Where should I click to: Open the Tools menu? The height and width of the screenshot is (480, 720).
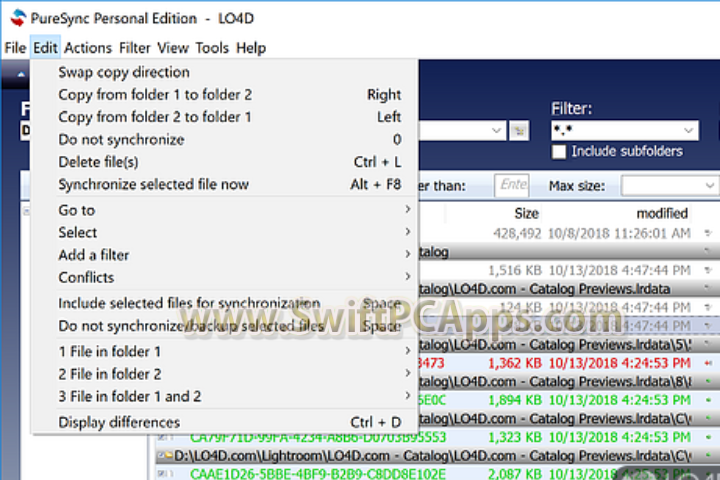pos(212,48)
